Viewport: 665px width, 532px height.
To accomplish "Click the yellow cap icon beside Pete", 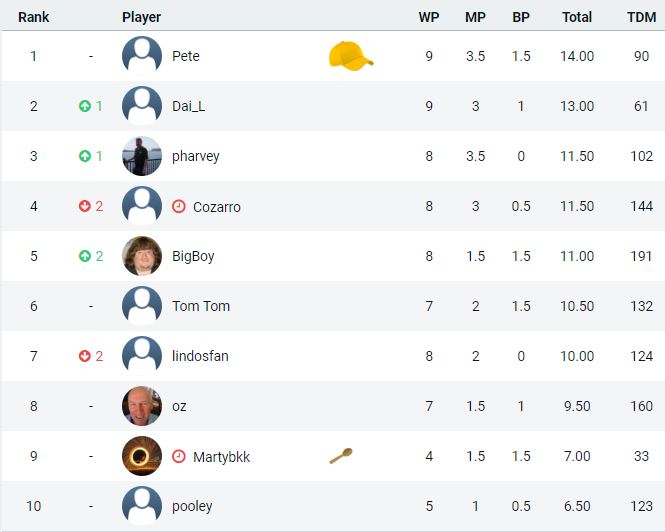I will tap(351, 56).
